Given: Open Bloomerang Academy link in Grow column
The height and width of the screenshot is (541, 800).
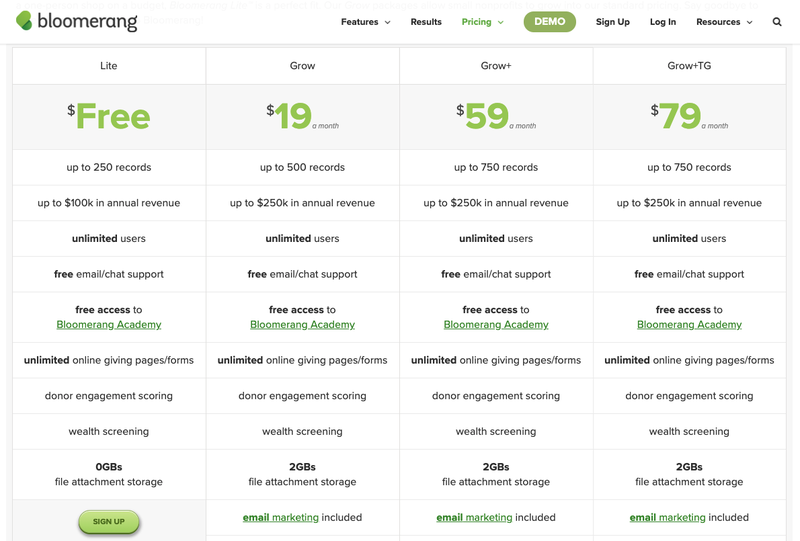Looking at the screenshot, I should (302, 325).
